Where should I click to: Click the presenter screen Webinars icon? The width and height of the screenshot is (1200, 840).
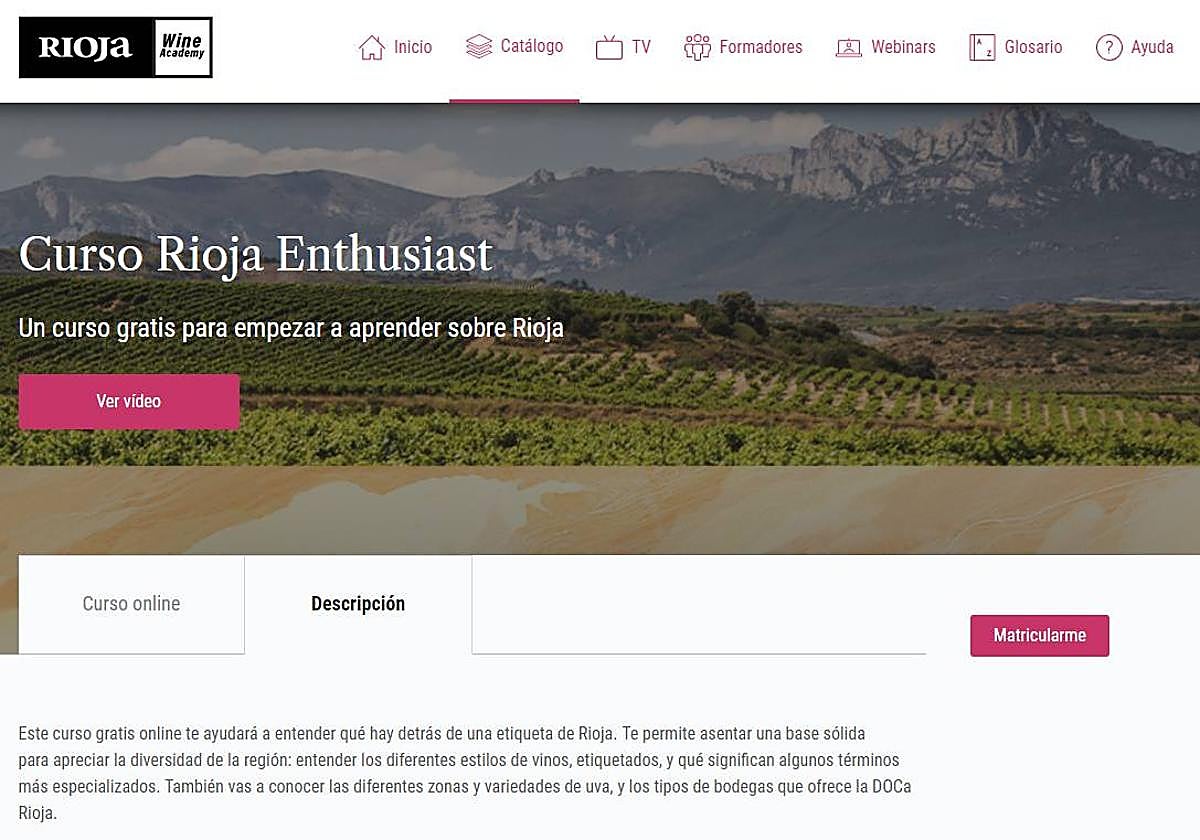tap(849, 47)
